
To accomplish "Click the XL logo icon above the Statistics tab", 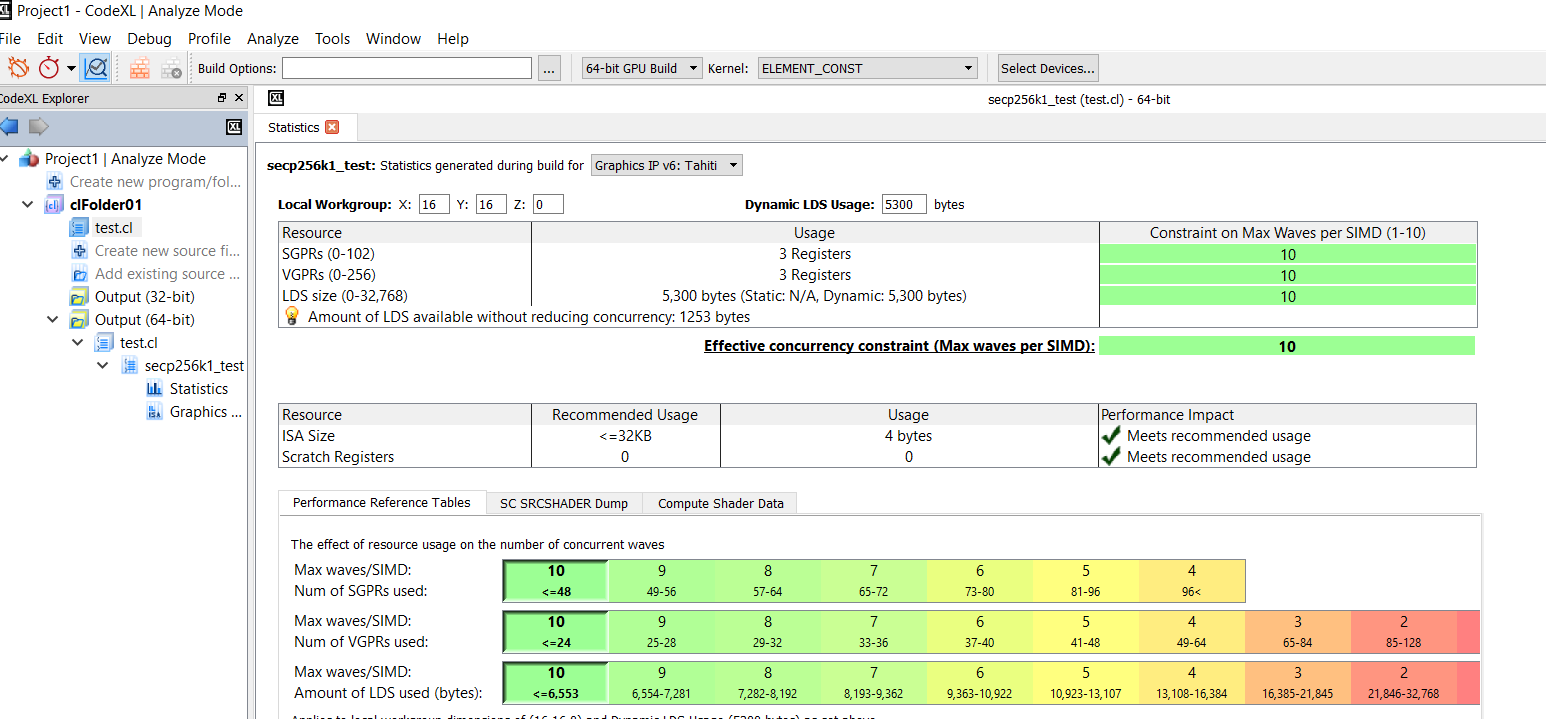I will 277,98.
